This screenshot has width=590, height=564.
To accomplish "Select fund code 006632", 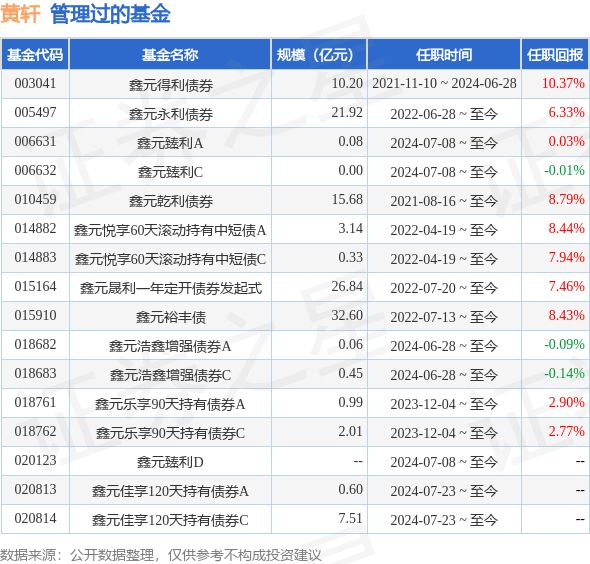I will pyautogui.click(x=35, y=170).
